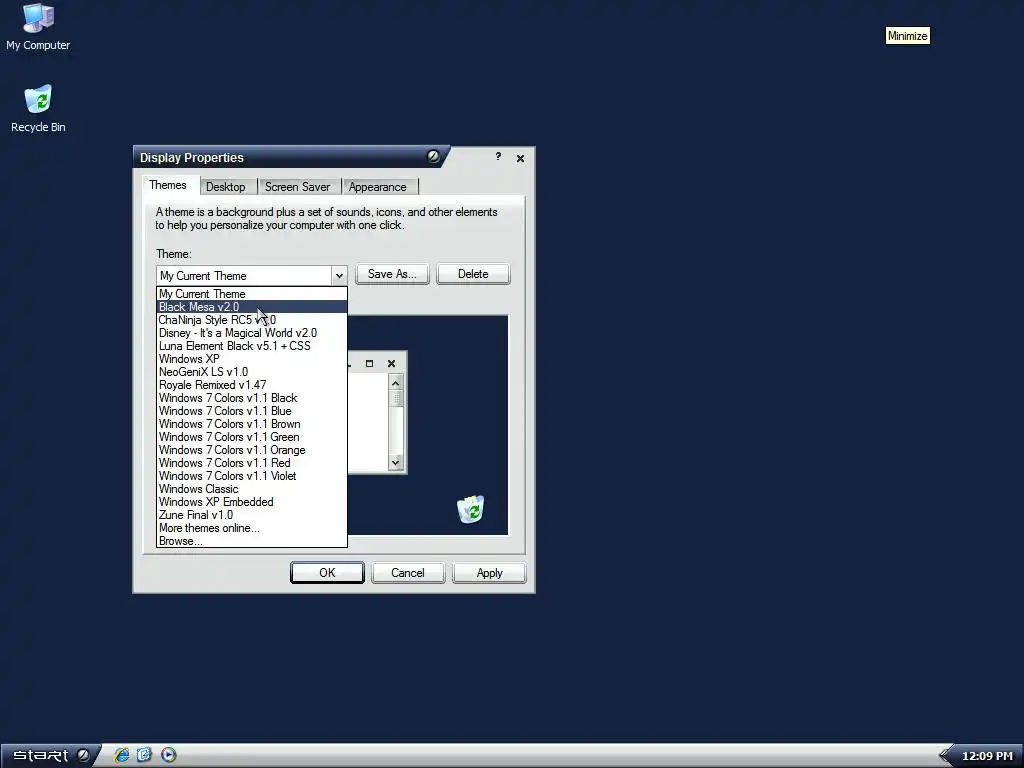This screenshot has height=768, width=1024.
Task: Click preview window scrollbar up arrow
Action: coord(396,383)
